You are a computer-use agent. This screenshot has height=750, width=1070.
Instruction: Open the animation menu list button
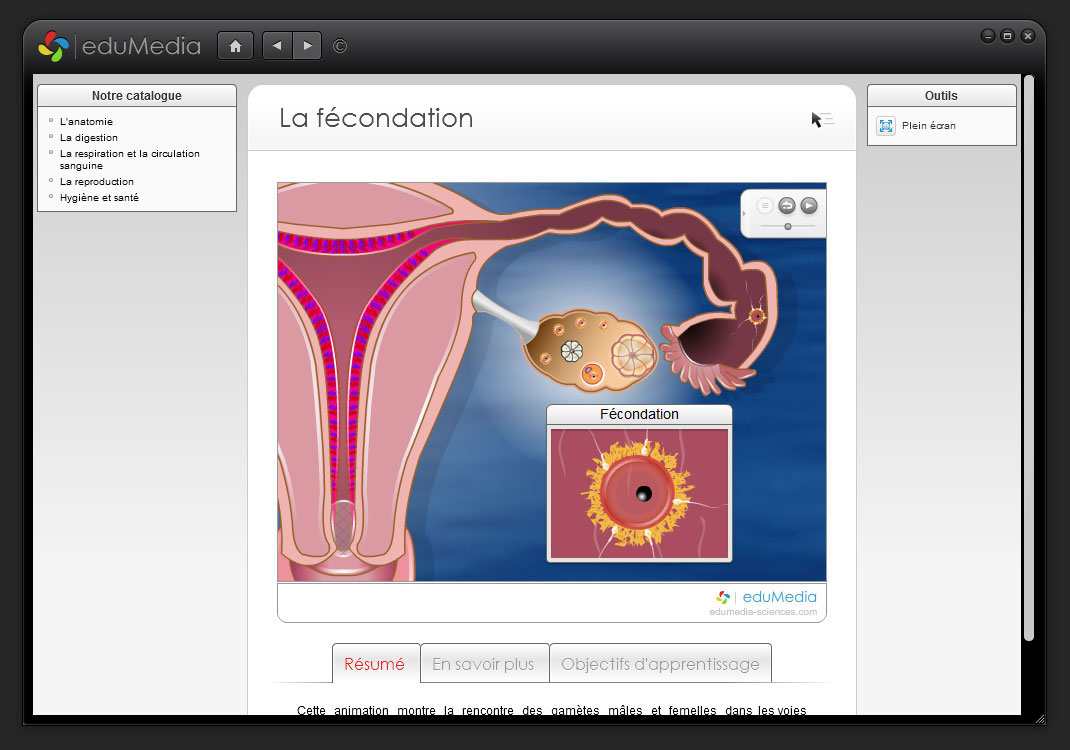click(765, 205)
